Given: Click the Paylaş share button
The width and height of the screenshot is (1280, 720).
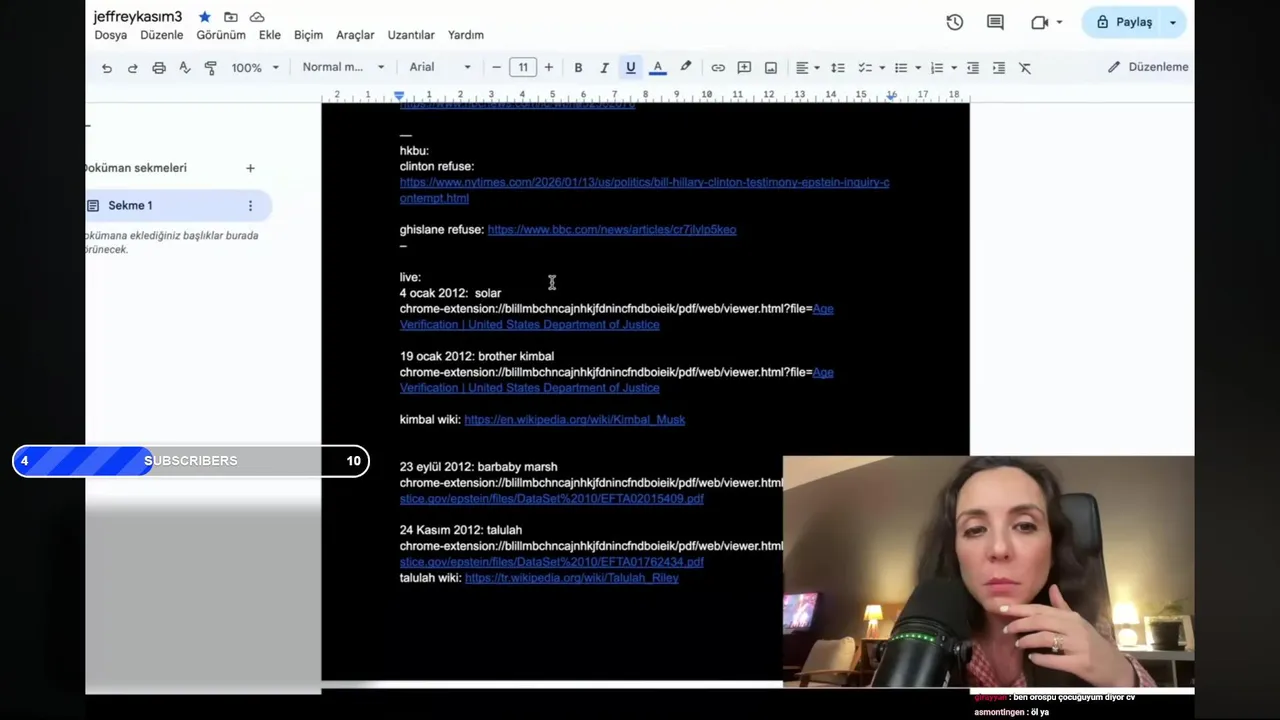Looking at the screenshot, I should (x=1124, y=22).
